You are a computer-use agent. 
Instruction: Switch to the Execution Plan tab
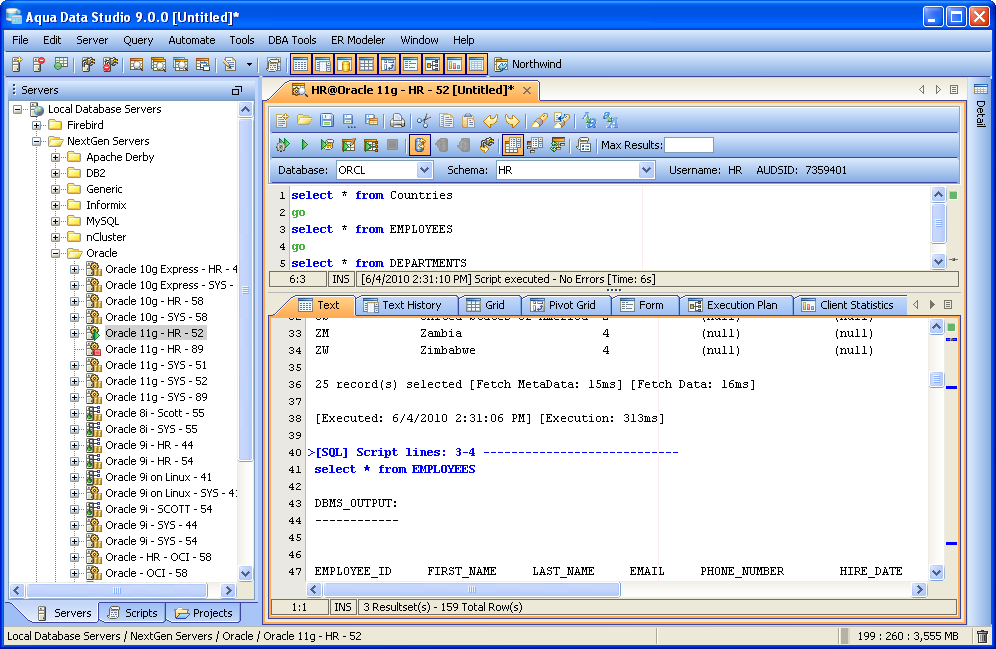(x=732, y=305)
